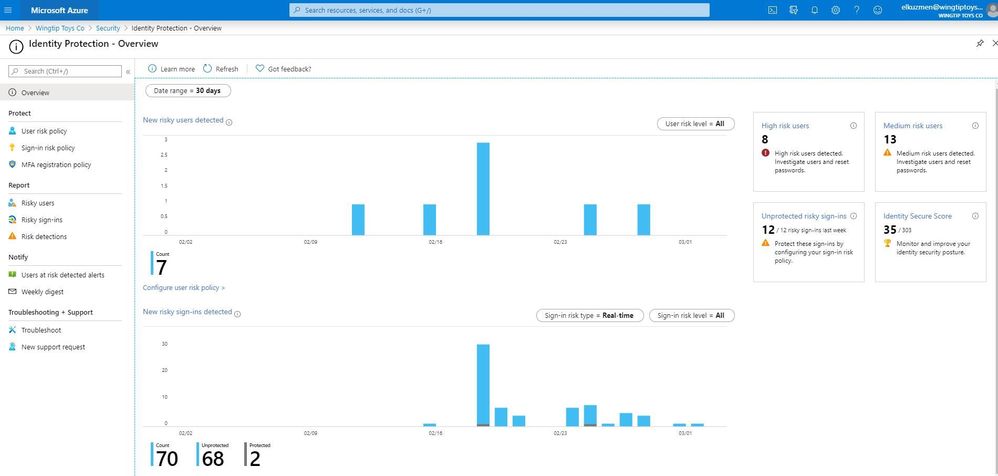Click the Azure global search field
Screen dimensions: 998x476
(500, 10)
